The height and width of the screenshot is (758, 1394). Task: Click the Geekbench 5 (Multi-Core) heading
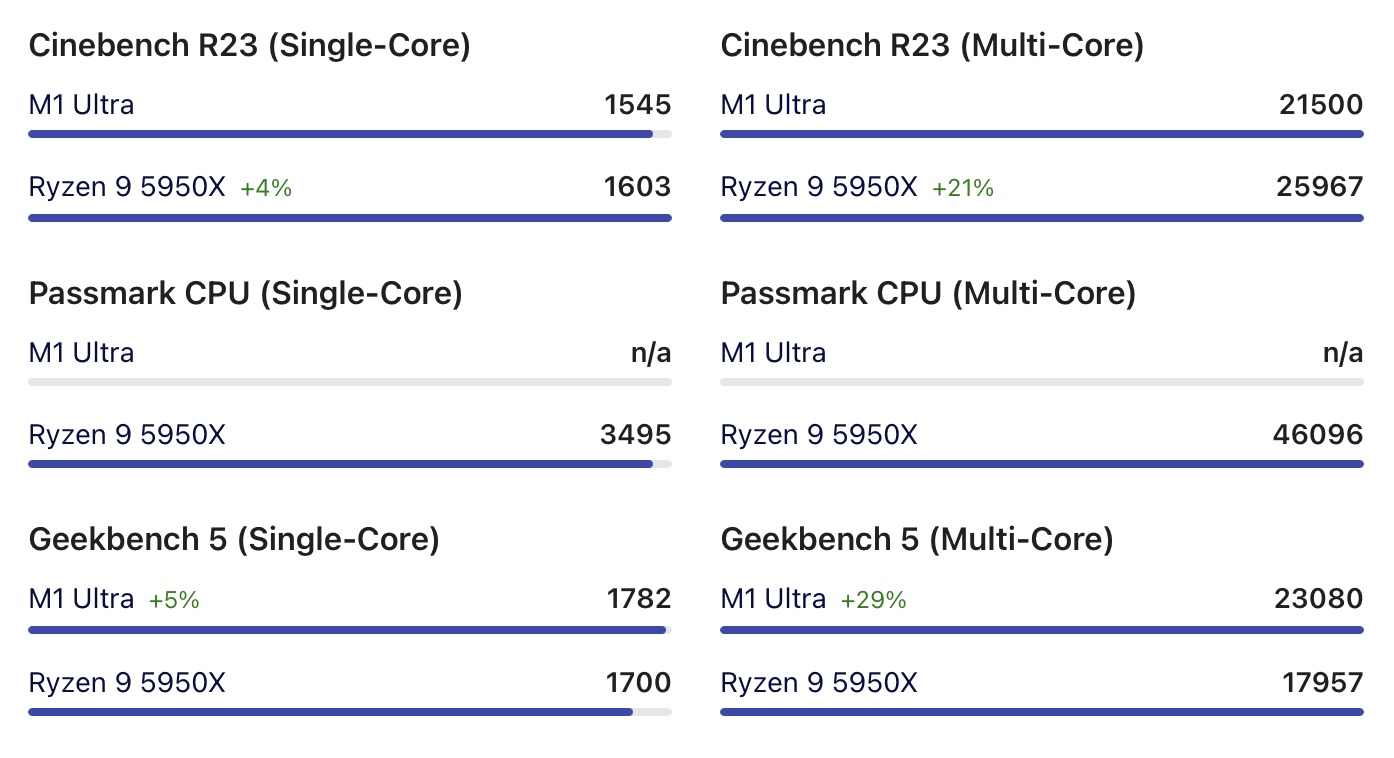(917, 540)
